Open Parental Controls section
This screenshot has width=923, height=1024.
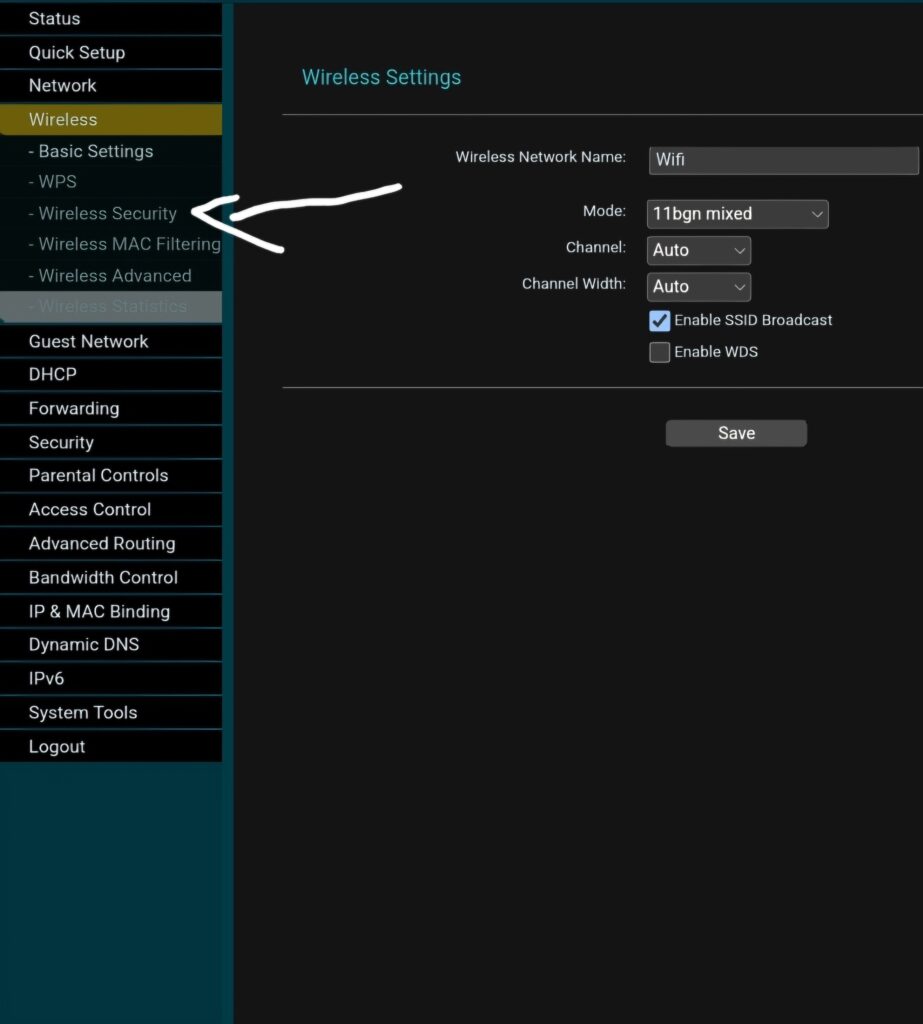98,476
